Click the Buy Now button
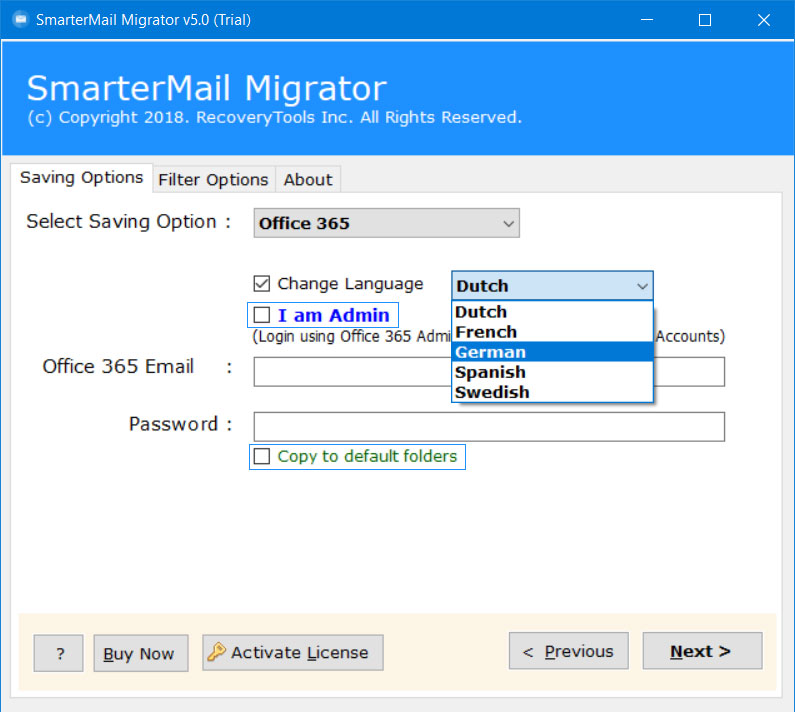The image size is (795, 712). tap(141, 653)
